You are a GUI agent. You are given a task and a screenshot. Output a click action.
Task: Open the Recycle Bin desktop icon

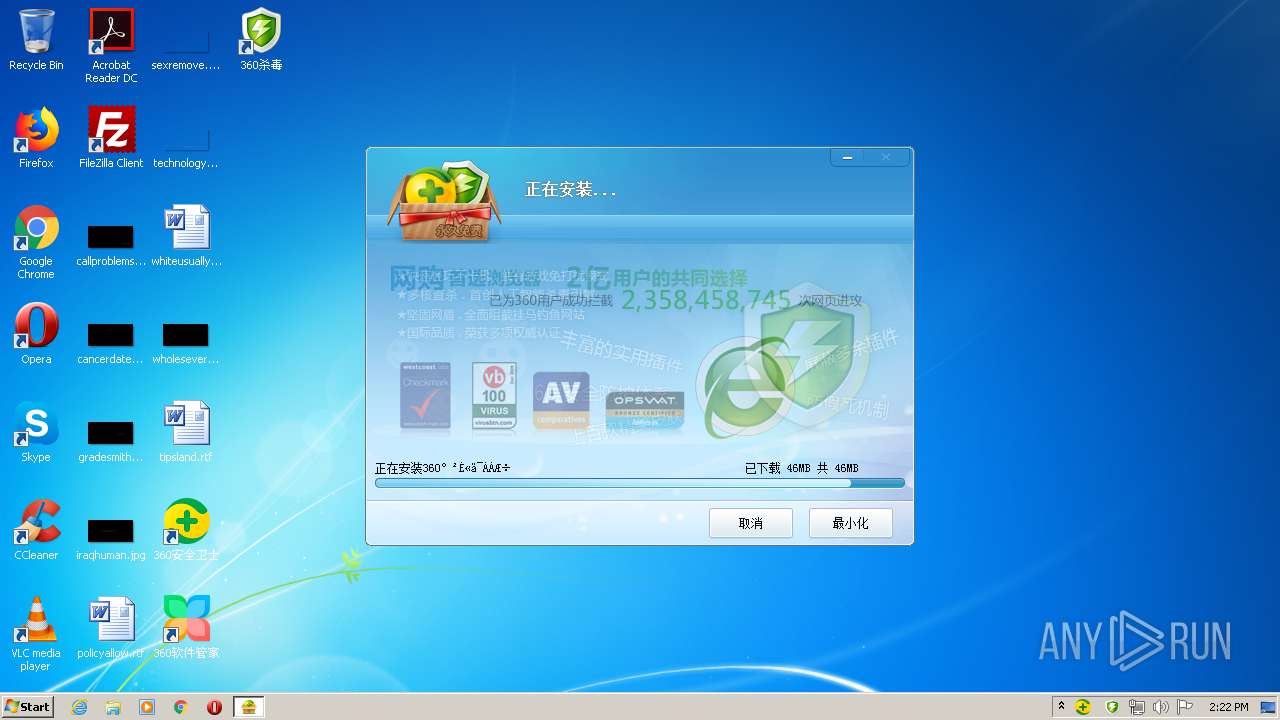pyautogui.click(x=36, y=40)
